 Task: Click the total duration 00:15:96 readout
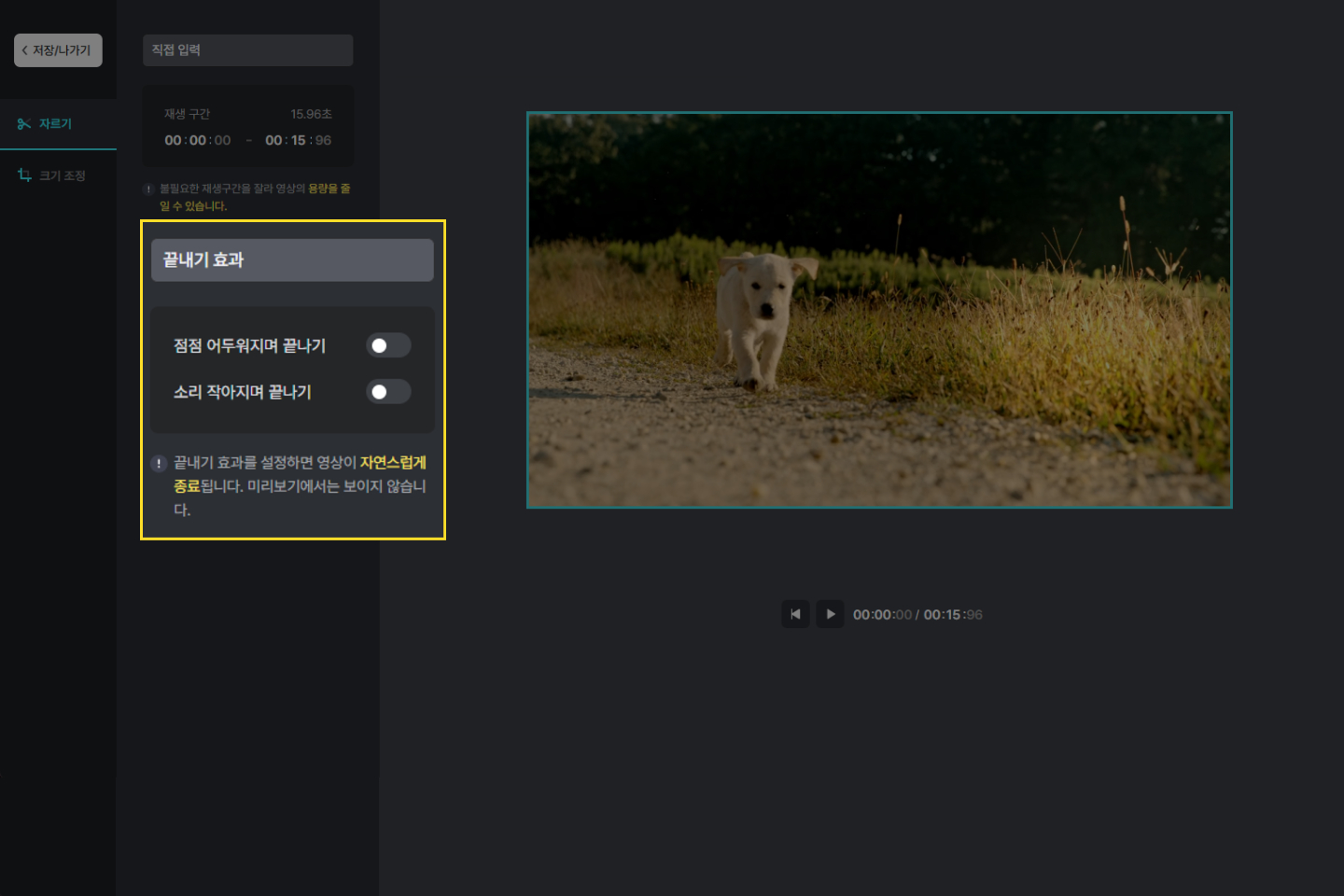(953, 615)
